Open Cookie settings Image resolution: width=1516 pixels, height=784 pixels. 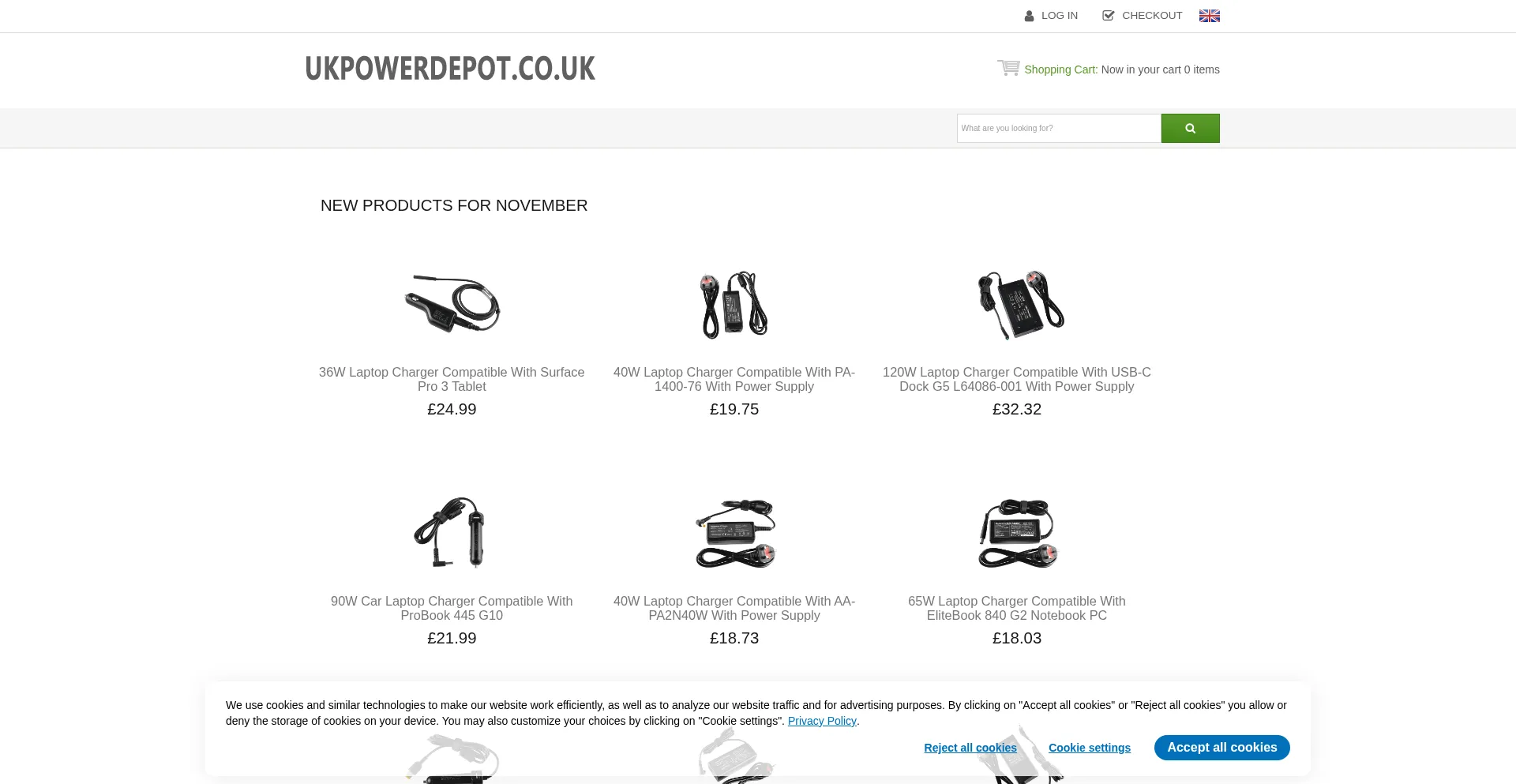click(x=1090, y=748)
